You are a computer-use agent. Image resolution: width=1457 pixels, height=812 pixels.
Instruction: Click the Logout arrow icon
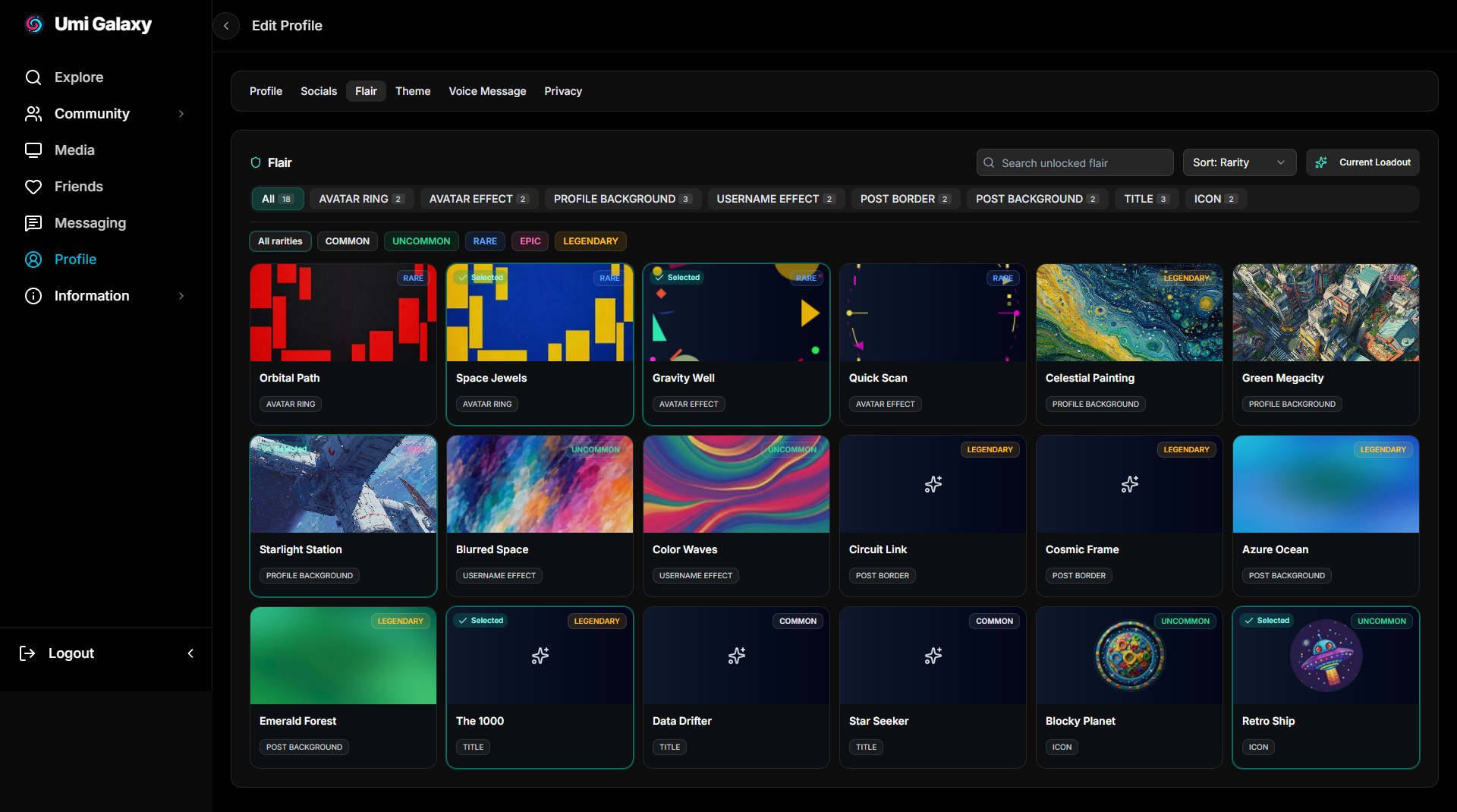(27, 653)
